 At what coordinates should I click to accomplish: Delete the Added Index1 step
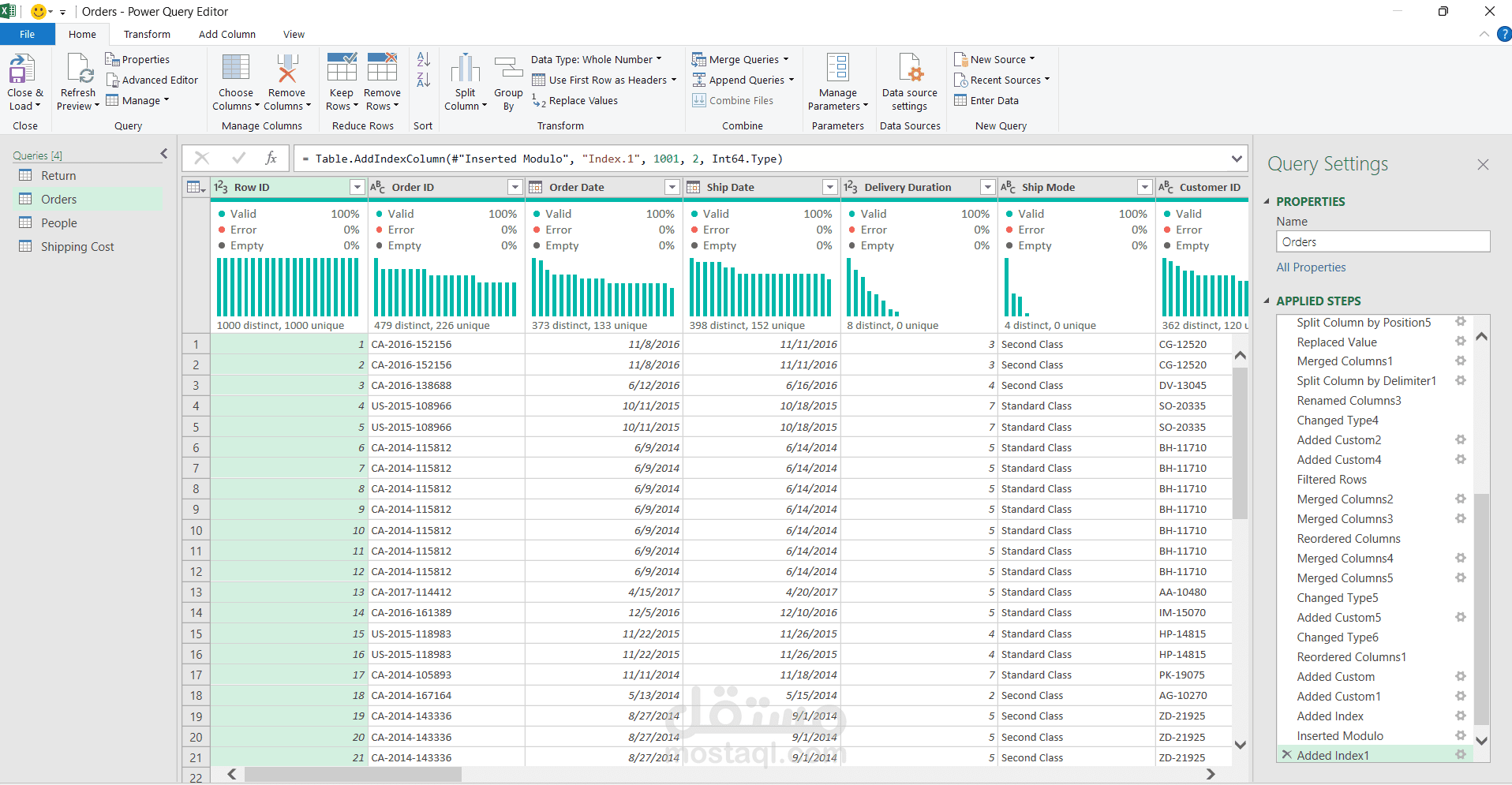click(x=1286, y=755)
